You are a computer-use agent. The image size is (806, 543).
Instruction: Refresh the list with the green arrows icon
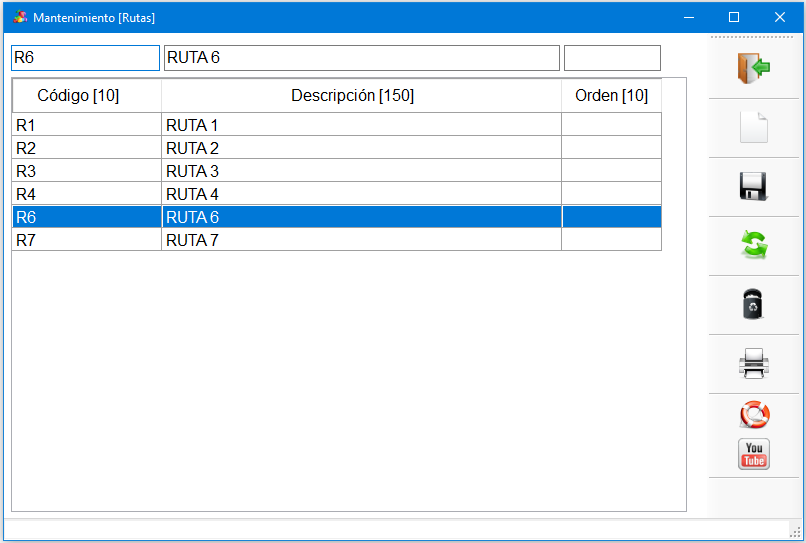[754, 245]
